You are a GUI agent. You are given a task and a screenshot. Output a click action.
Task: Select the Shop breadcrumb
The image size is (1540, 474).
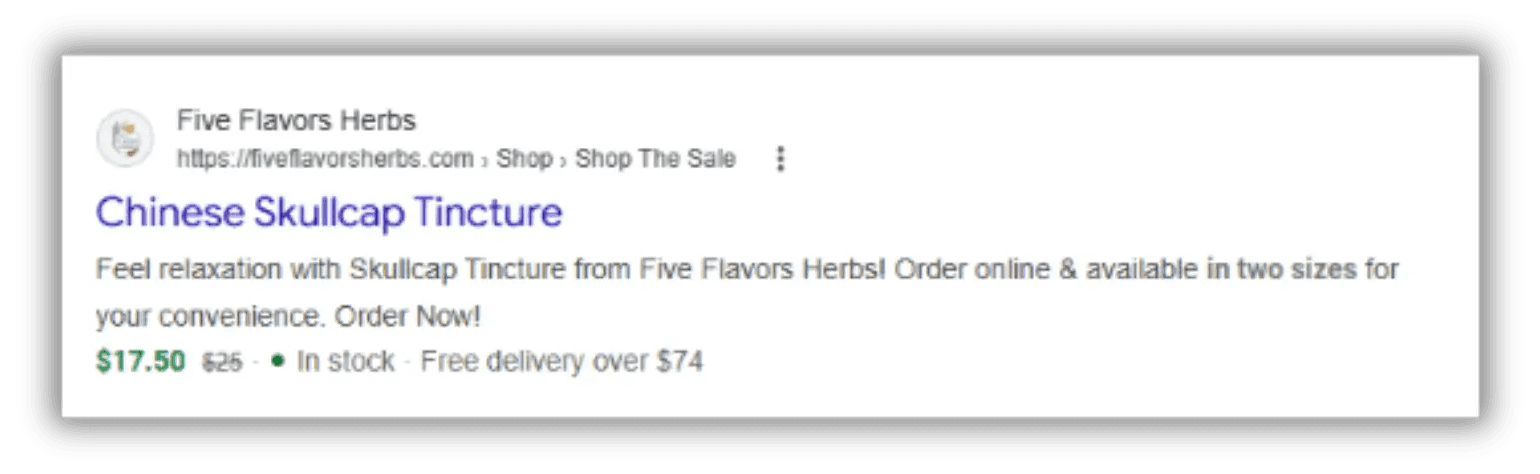[x=525, y=159]
